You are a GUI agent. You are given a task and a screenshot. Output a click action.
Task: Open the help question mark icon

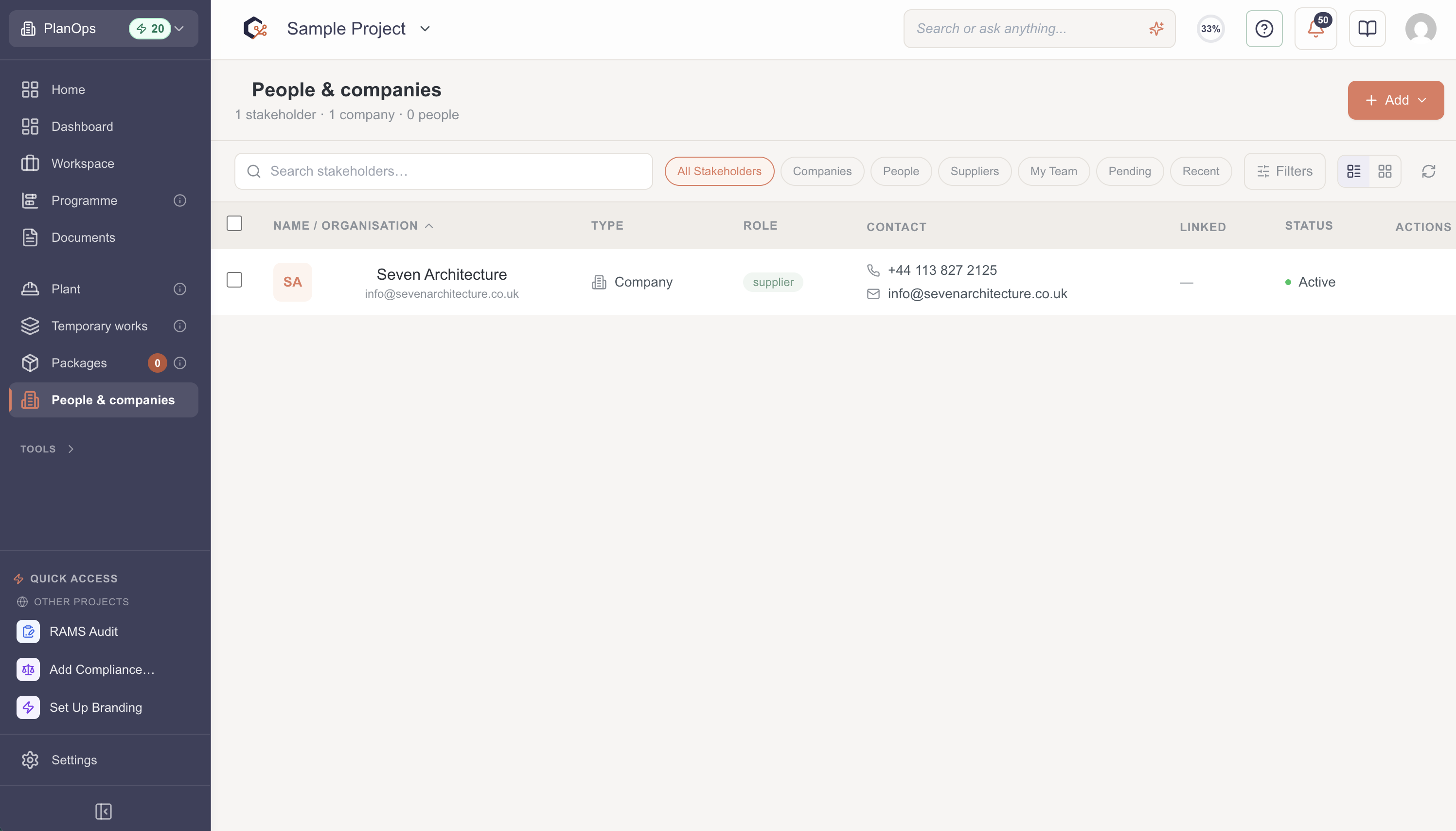[x=1264, y=29]
